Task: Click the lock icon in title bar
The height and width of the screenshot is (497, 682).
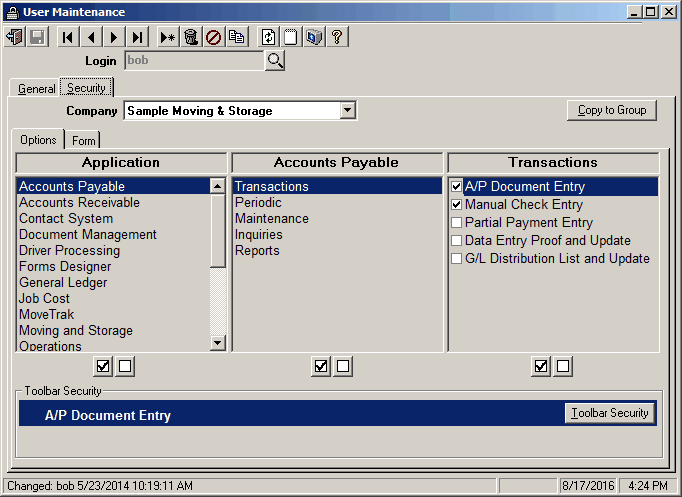Action: tap(13, 12)
